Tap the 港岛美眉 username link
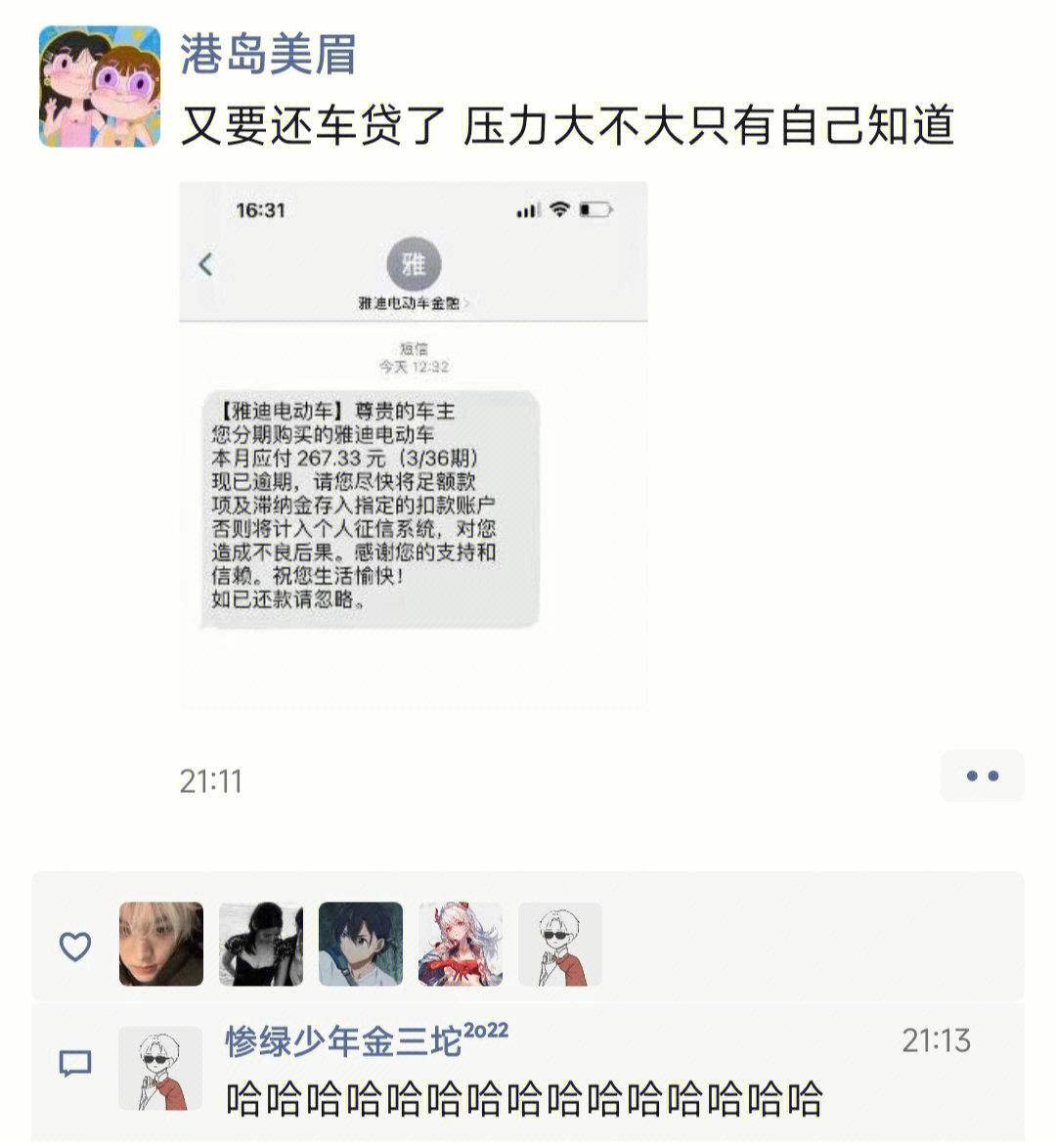This screenshot has width=1056, height=1148. click(x=268, y=54)
